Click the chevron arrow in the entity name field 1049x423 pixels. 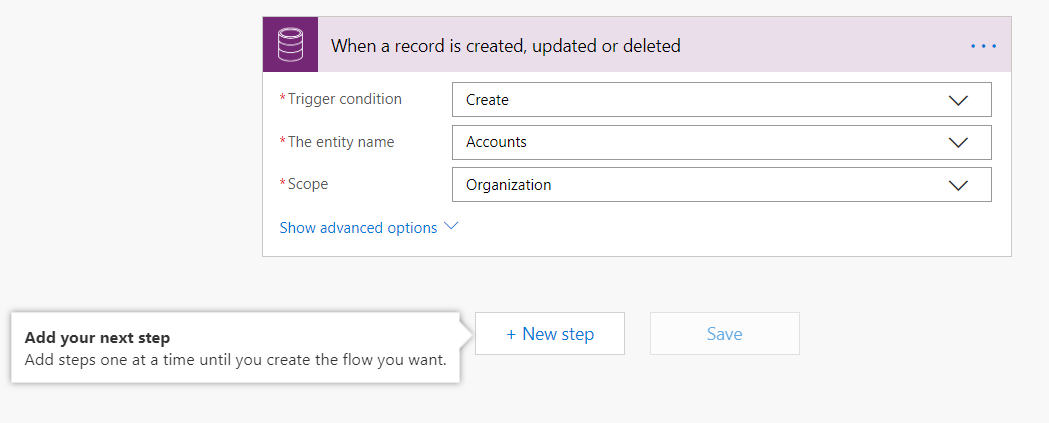[958, 142]
